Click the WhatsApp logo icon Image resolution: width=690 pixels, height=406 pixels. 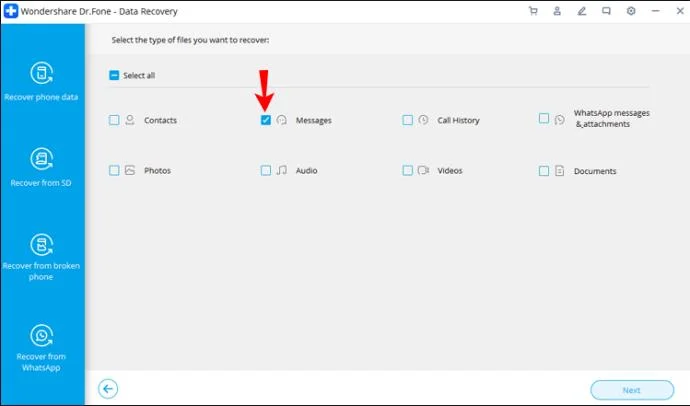[560, 120]
